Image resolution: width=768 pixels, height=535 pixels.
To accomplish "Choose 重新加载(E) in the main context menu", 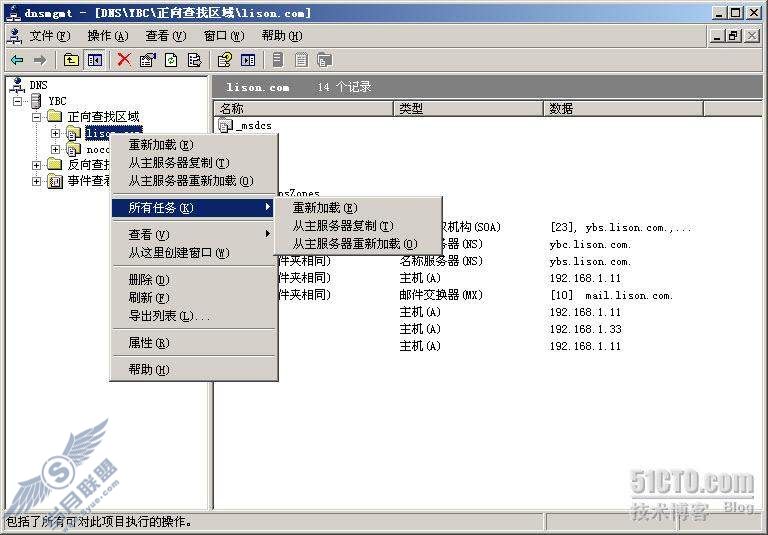I will [193, 145].
